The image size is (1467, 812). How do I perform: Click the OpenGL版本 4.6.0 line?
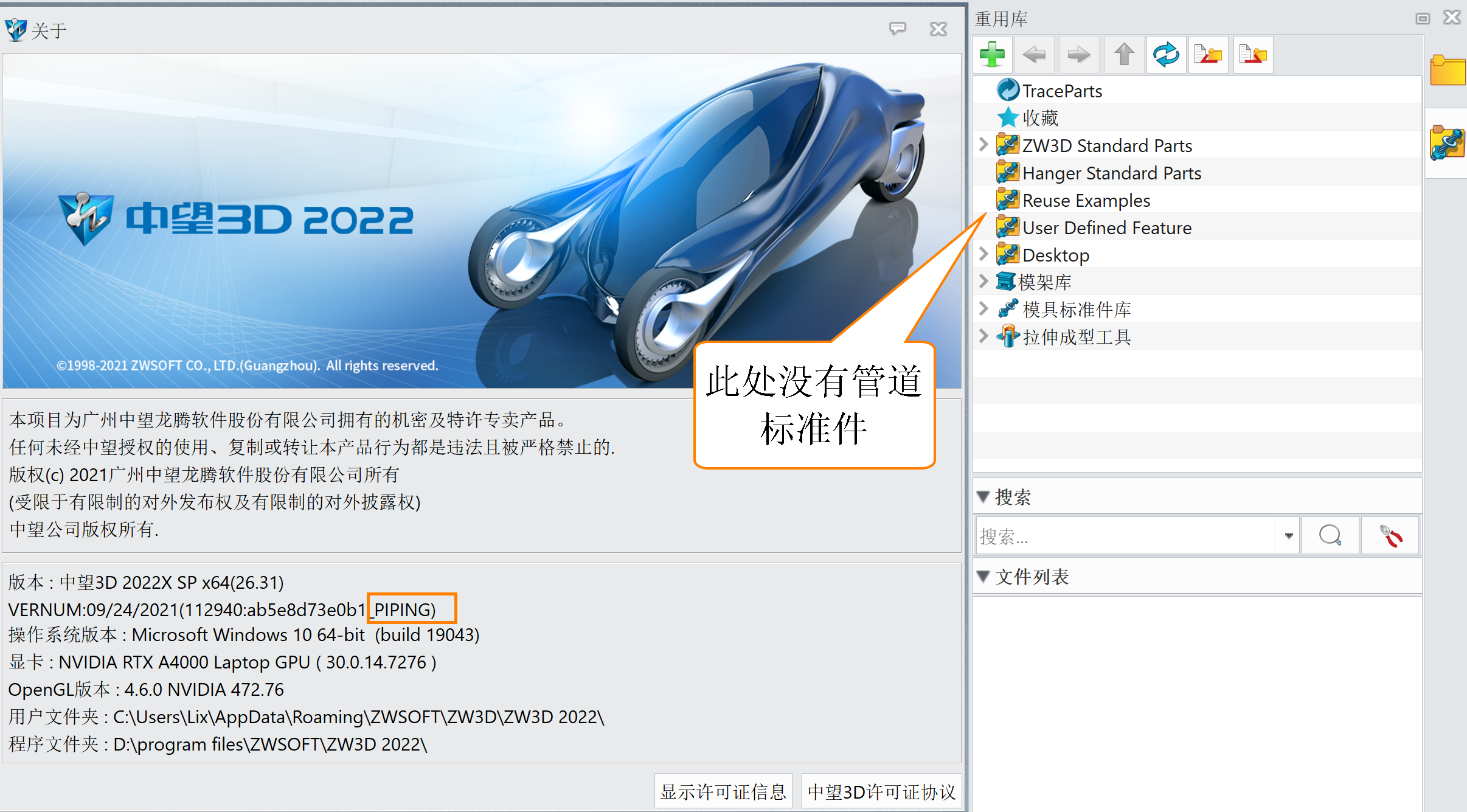[146, 689]
